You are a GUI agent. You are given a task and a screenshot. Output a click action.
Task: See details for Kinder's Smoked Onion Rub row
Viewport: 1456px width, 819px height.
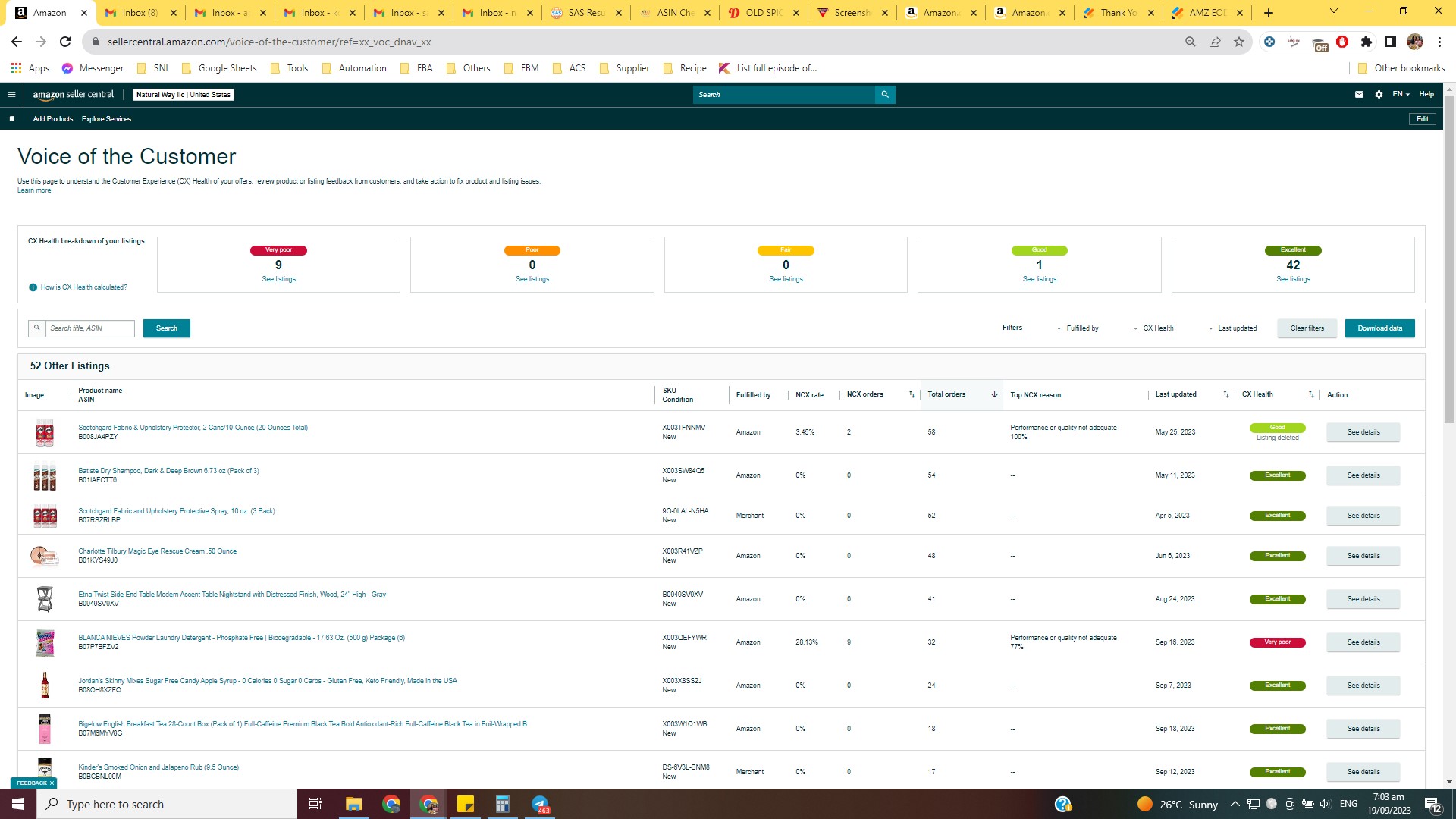pyautogui.click(x=1363, y=772)
